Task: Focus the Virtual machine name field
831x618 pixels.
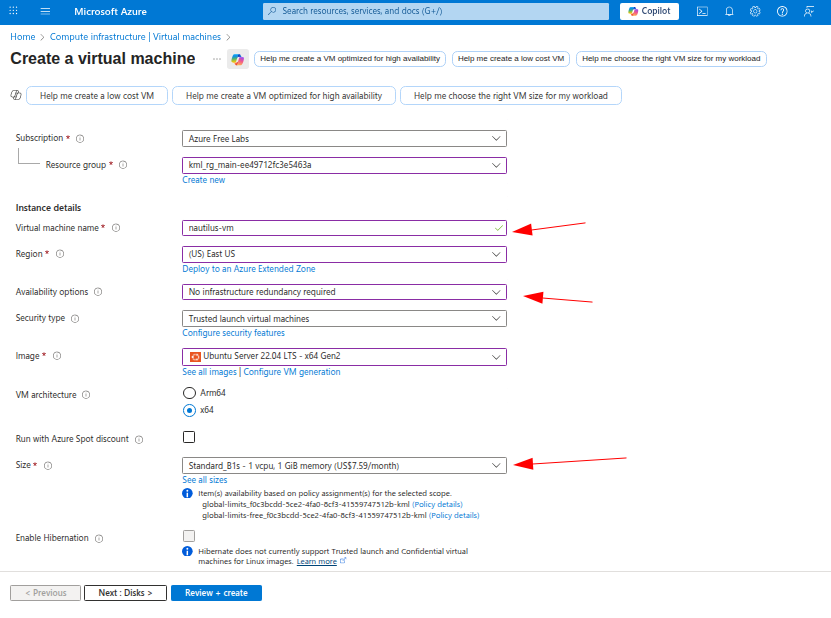Action: click(x=344, y=228)
